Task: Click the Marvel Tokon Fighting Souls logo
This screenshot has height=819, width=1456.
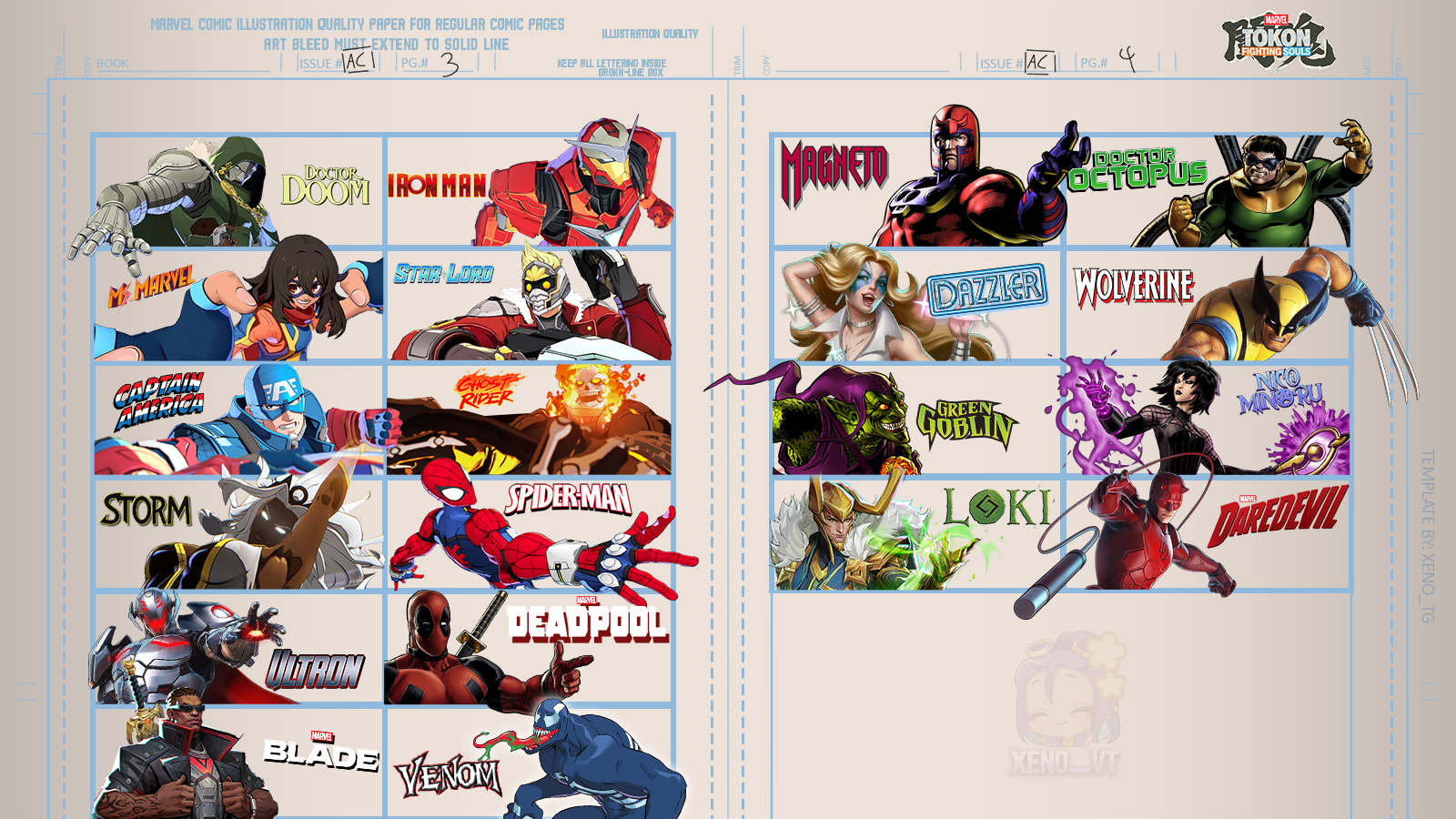Action: [1278, 42]
